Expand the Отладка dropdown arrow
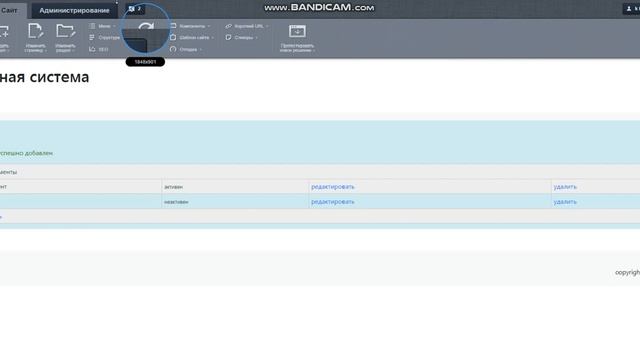This screenshot has width=640, height=360. pos(200,50)
